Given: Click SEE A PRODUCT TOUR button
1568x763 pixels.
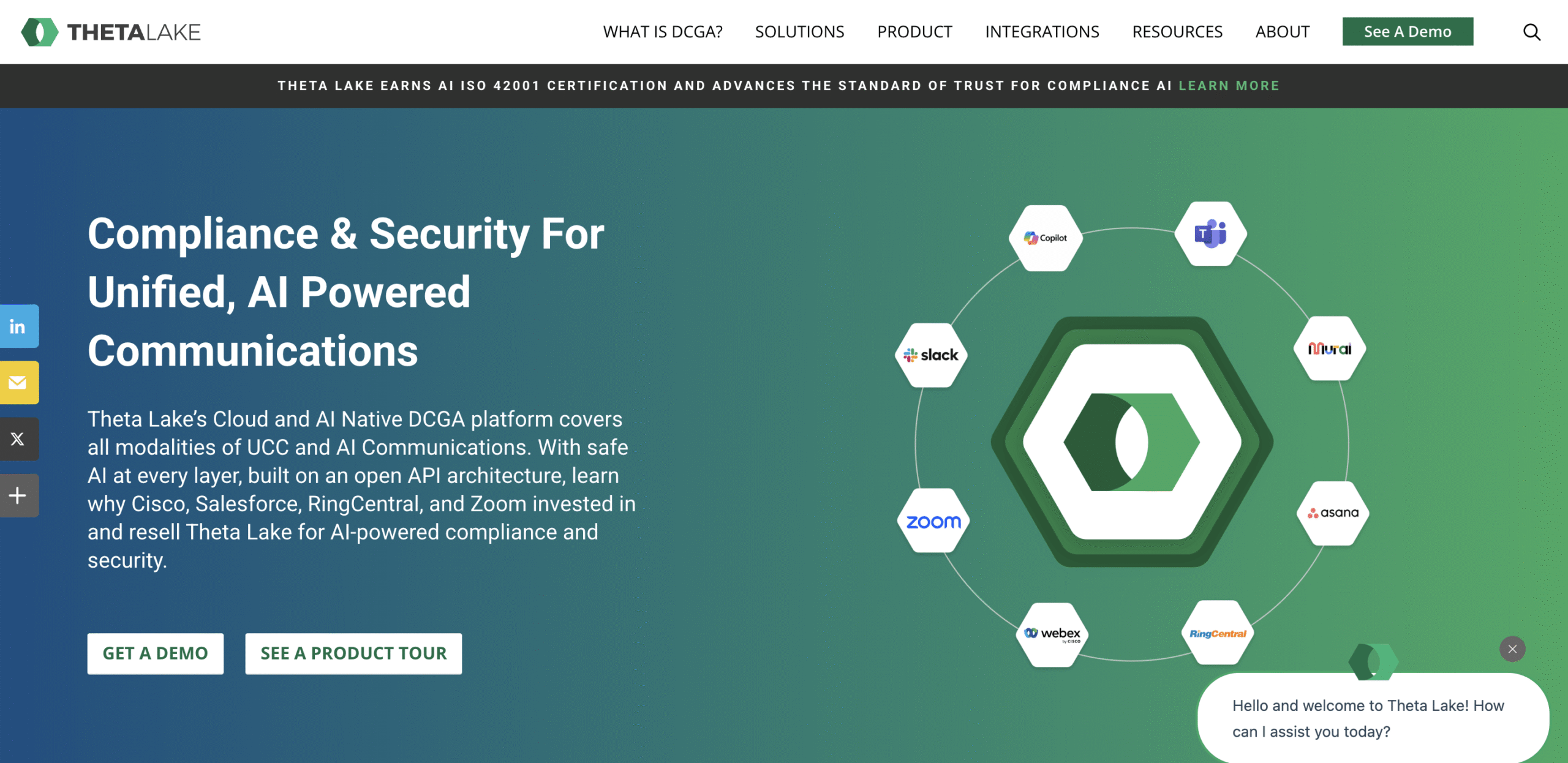Looking at the screenshot, I should click(353, 653).
